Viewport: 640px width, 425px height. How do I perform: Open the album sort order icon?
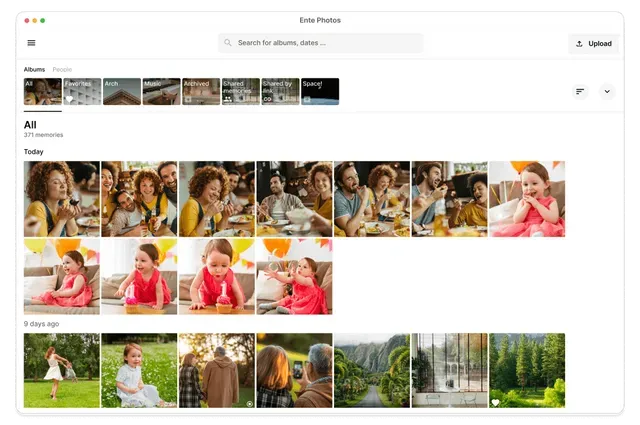580,91
